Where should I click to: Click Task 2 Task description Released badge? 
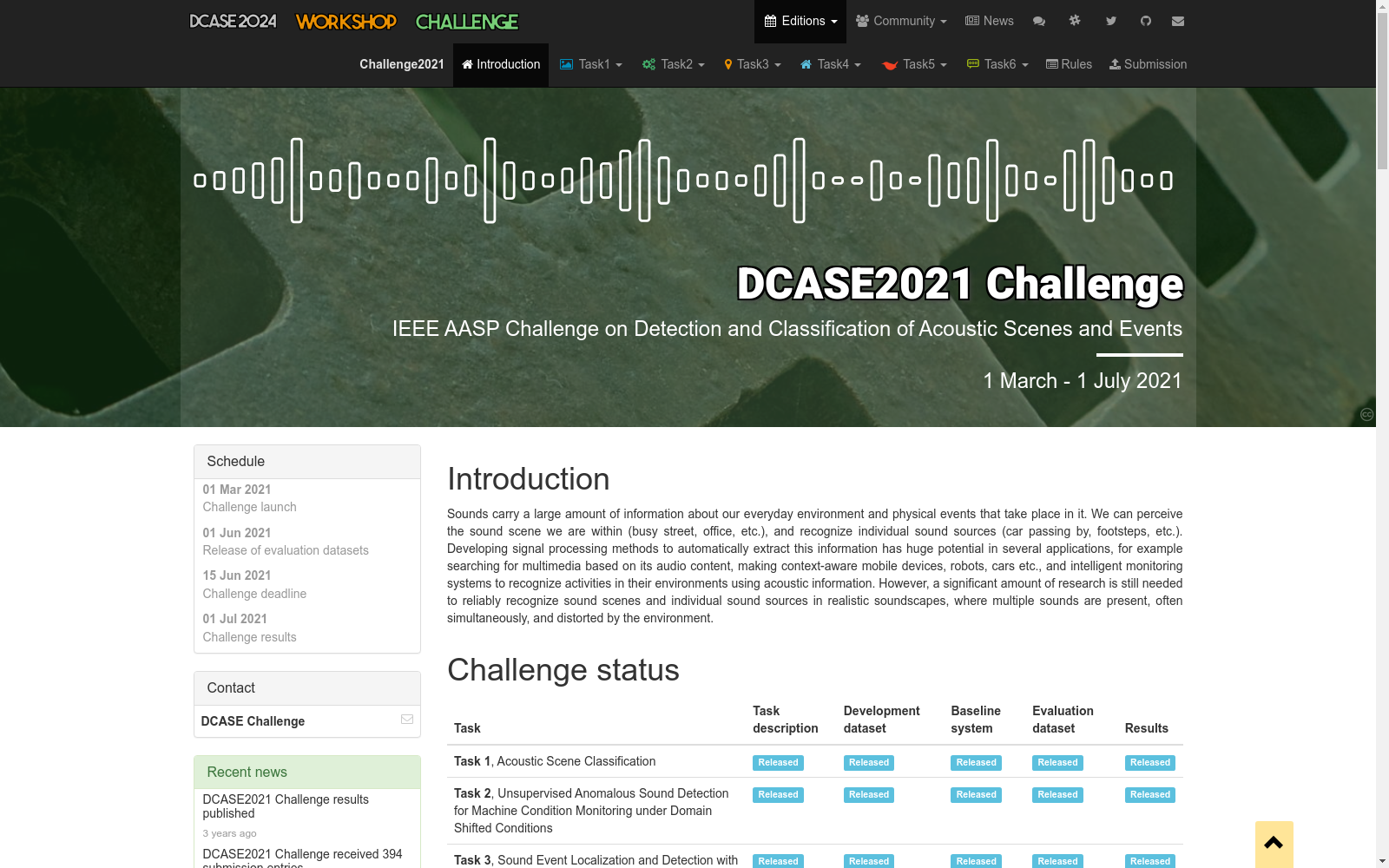[x=778, y=795]
